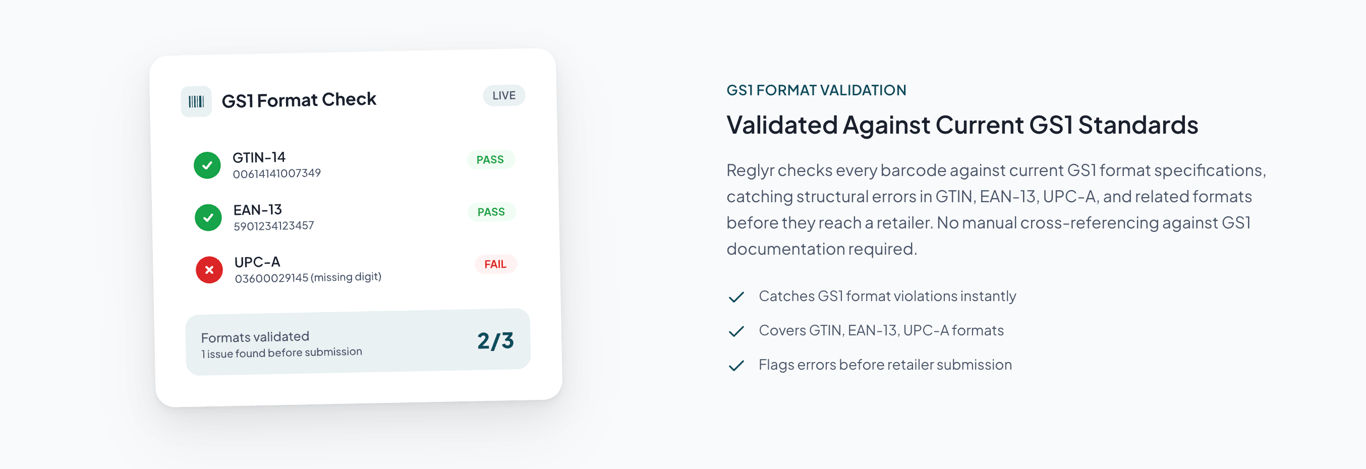Image resolution: width=1366 pixels, height=469 pixels.
Task: Click the barcode icon beside GS1 Format Check
Action: [x=196, y=102]
